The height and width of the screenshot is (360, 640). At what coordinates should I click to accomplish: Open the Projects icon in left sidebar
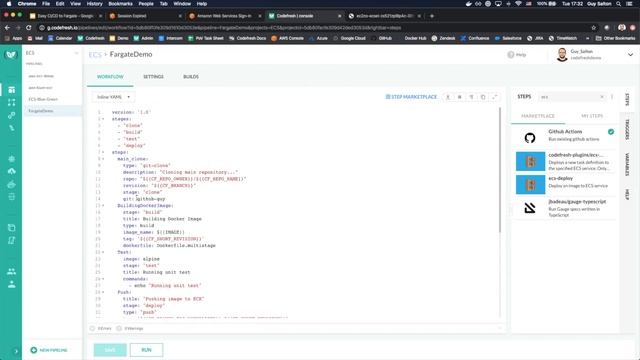(11, 90)
